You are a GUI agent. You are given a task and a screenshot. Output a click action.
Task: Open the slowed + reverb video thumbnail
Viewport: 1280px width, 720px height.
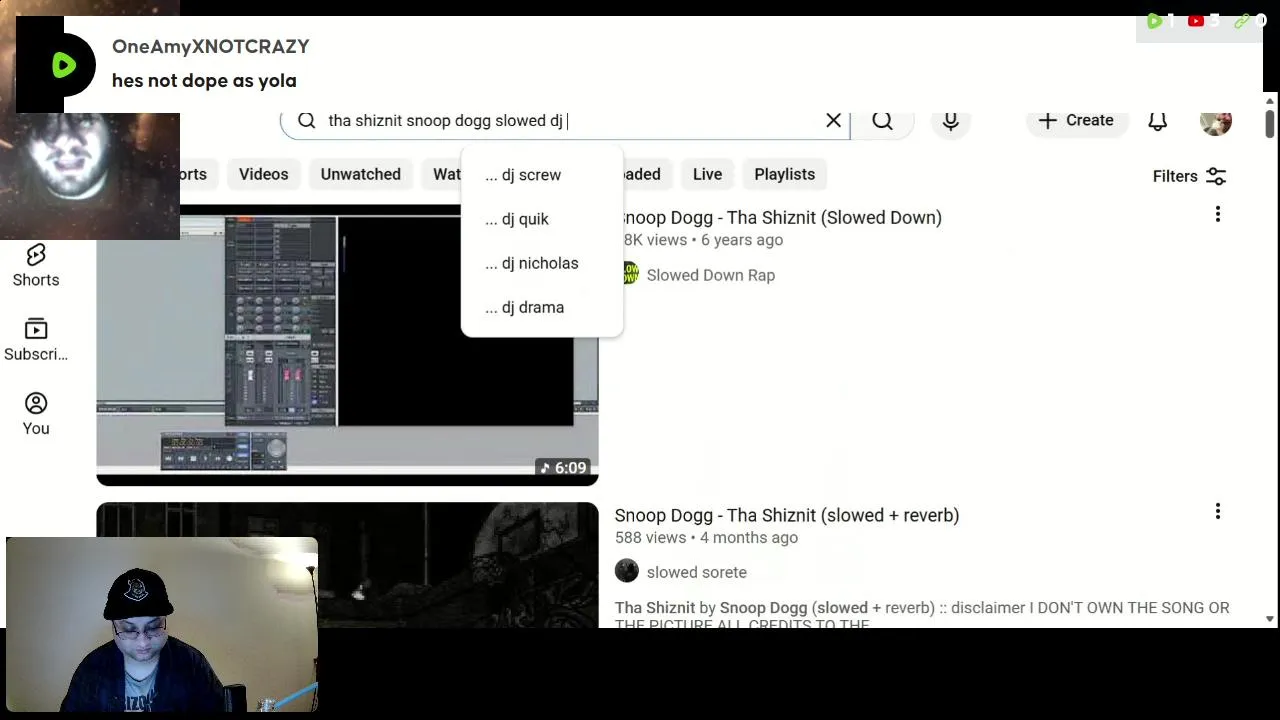347,565
